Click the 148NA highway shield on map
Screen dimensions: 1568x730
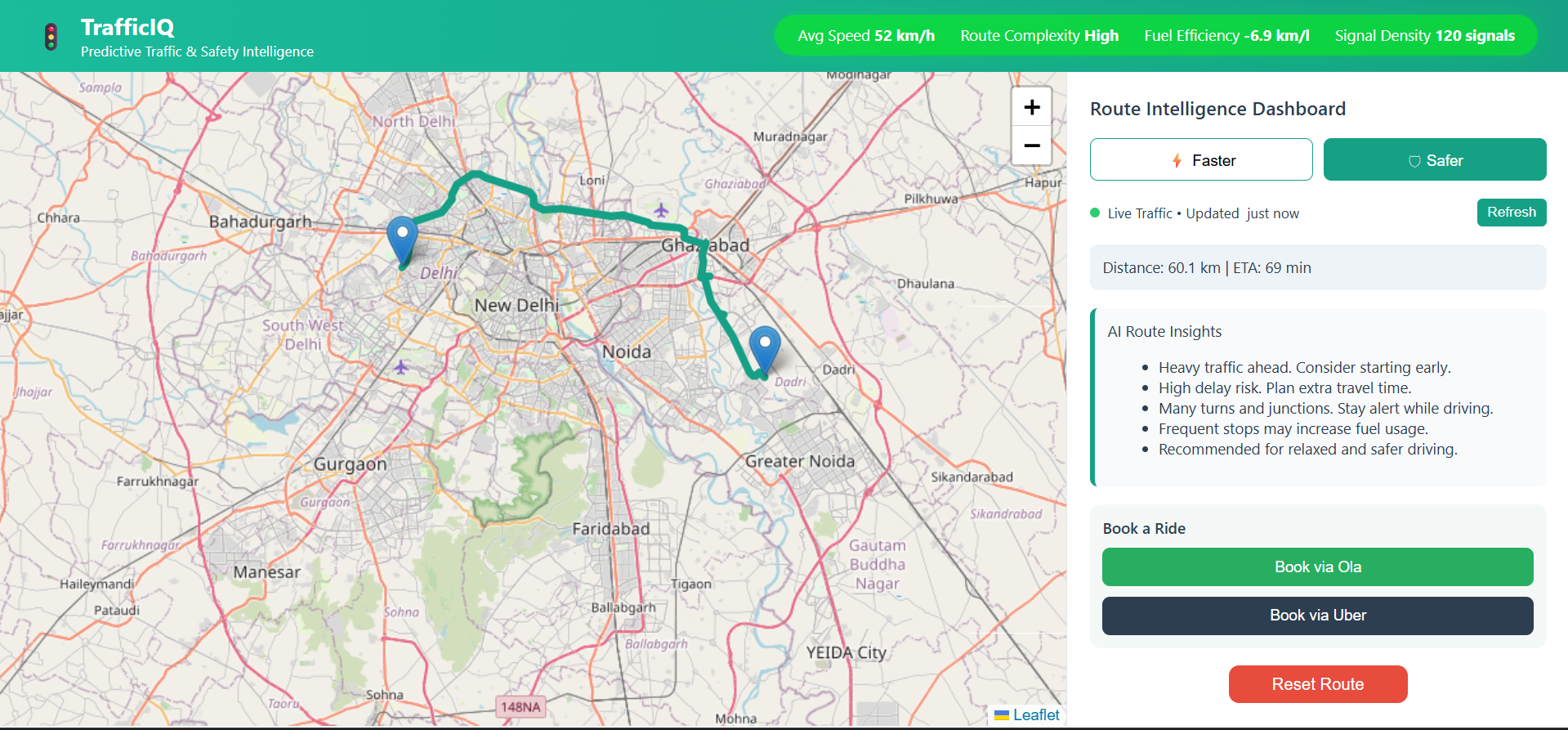(x=520, y=707)
